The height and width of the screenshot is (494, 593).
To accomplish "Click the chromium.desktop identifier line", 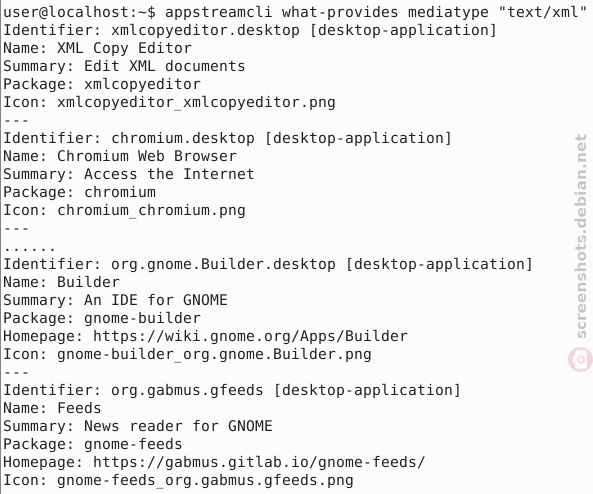I will [227, 138].
